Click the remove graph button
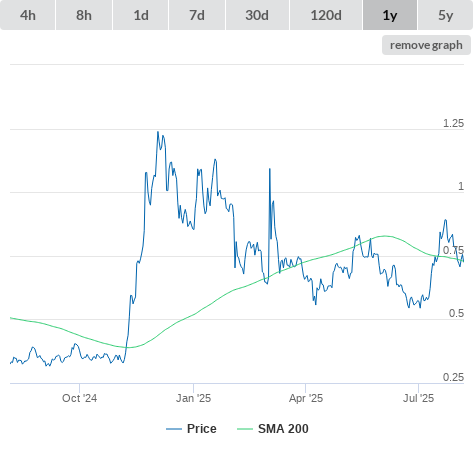 coord(426,45)
